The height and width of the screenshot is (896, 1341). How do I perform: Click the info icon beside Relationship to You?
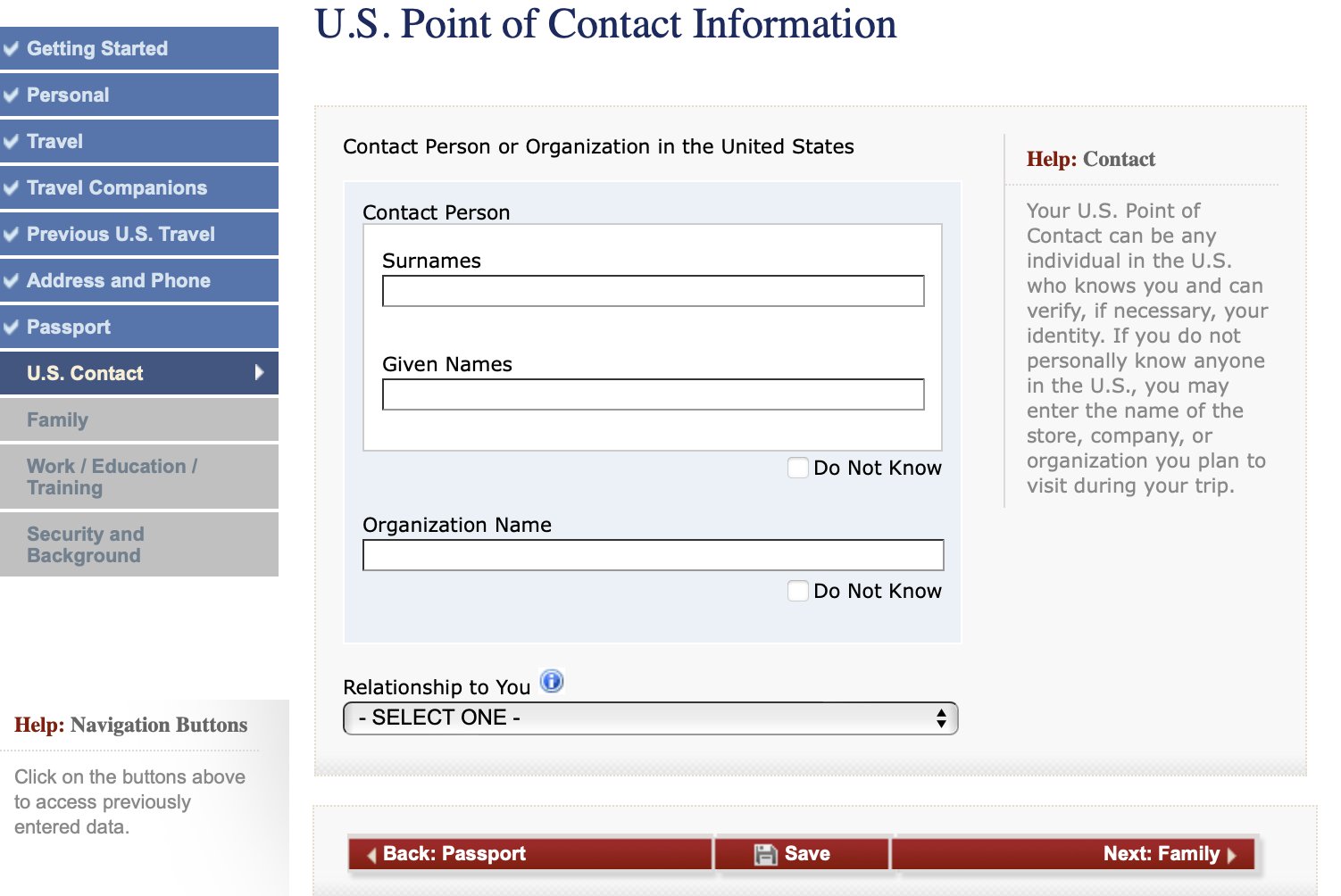pyautogui.click(x=553, y=681)
